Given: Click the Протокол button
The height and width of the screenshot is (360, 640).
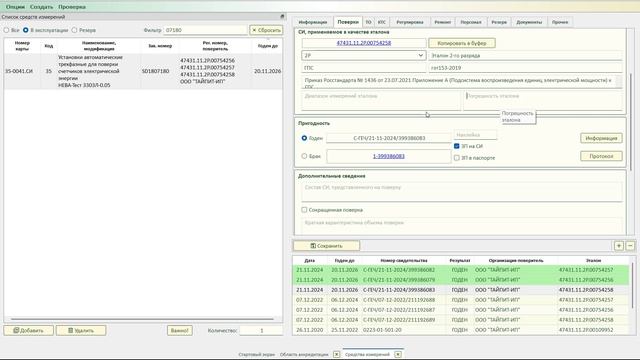Looking at the screenshot, I should pos(601,156).
